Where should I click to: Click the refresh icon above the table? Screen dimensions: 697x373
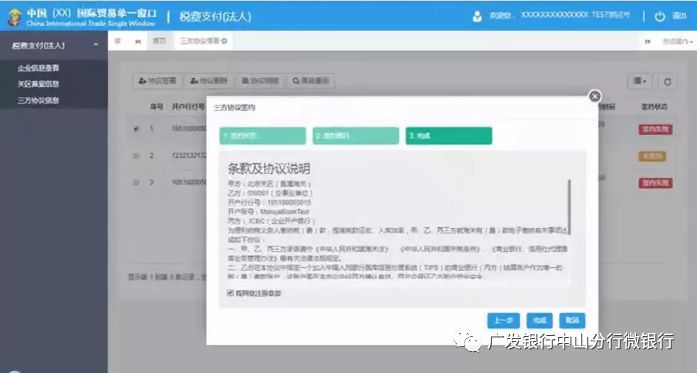pos(667,82)
